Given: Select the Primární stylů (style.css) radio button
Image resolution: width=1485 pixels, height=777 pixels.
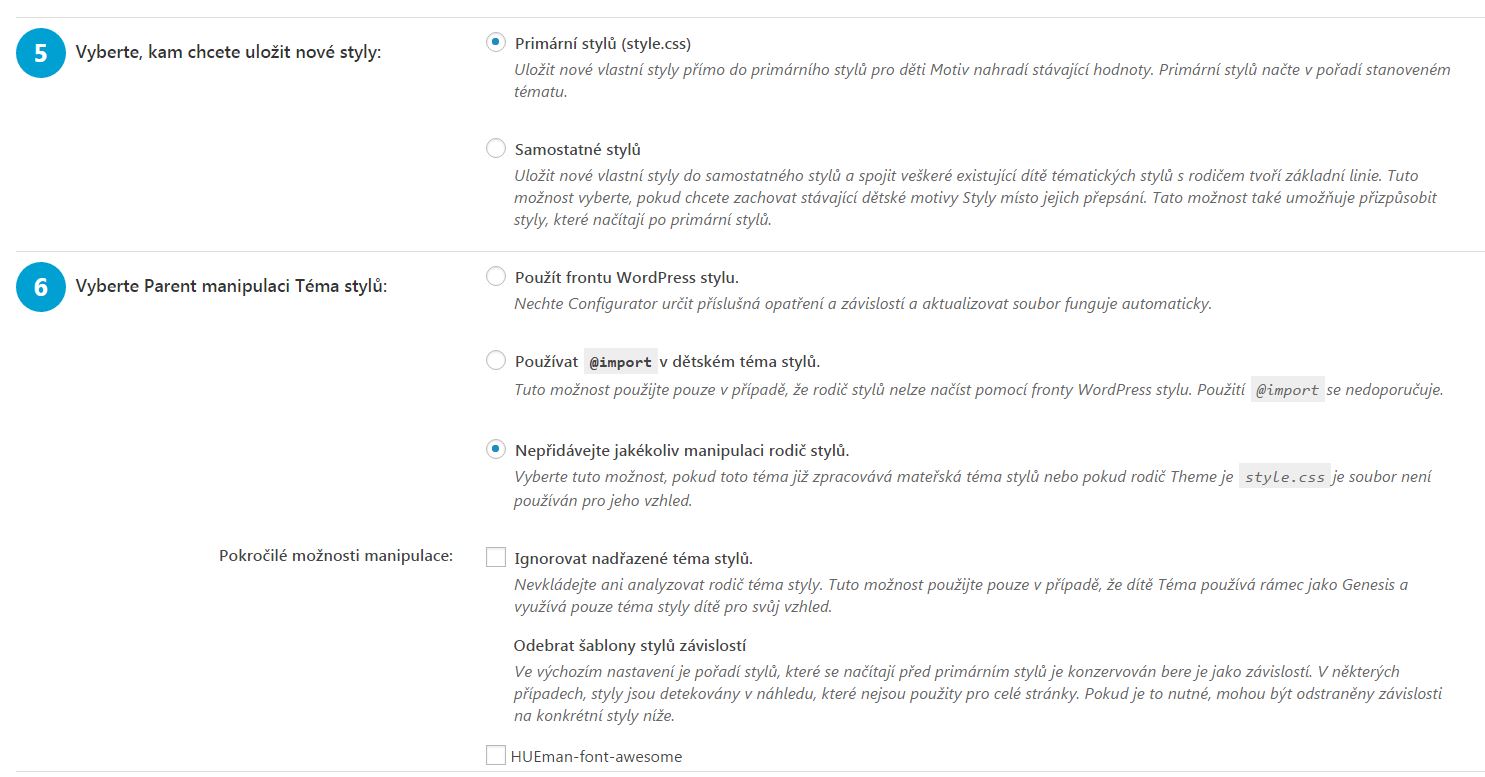Looking at the screenshot, I should point(495,43).
